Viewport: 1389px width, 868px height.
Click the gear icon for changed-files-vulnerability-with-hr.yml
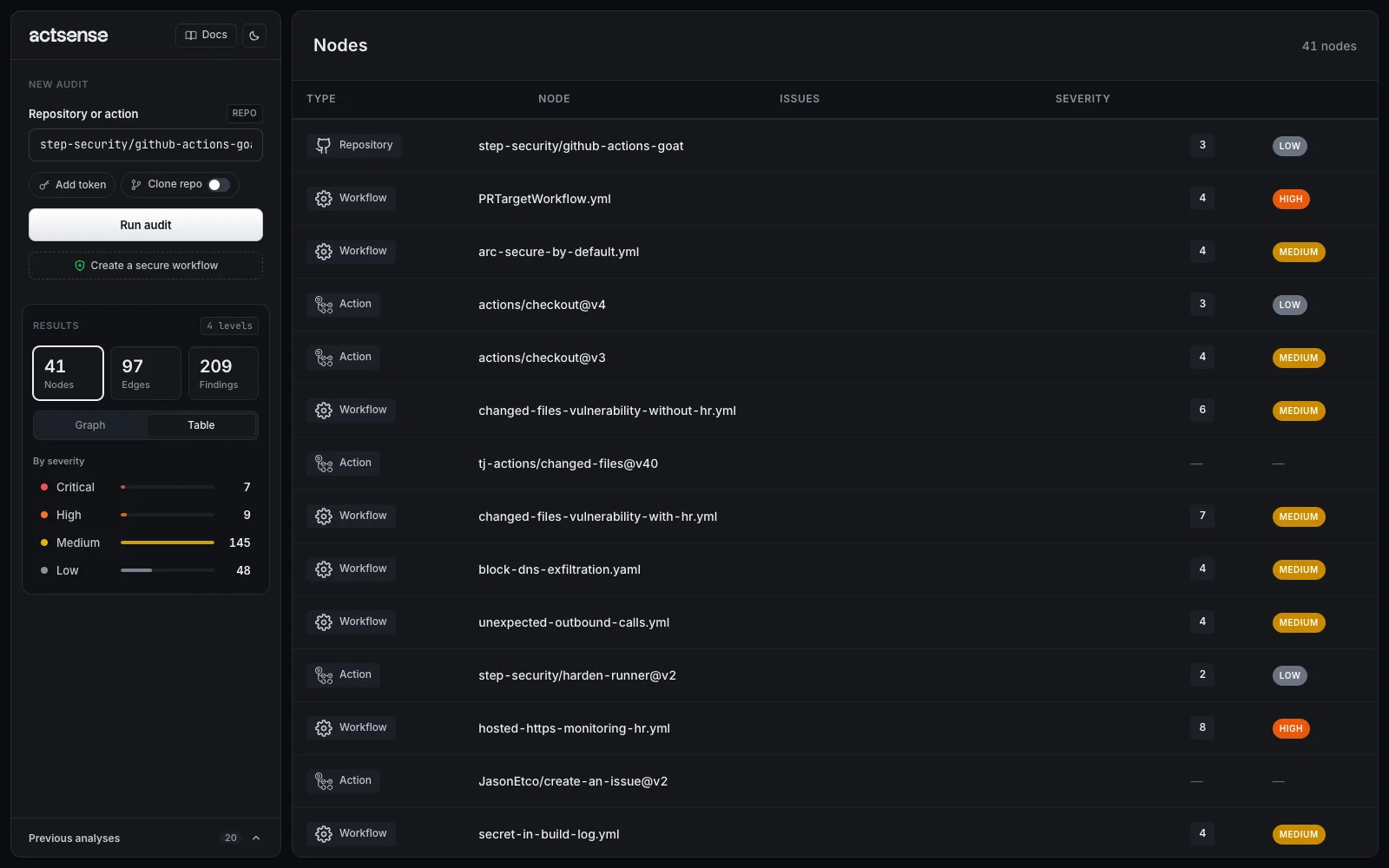(x=324, y=516)
